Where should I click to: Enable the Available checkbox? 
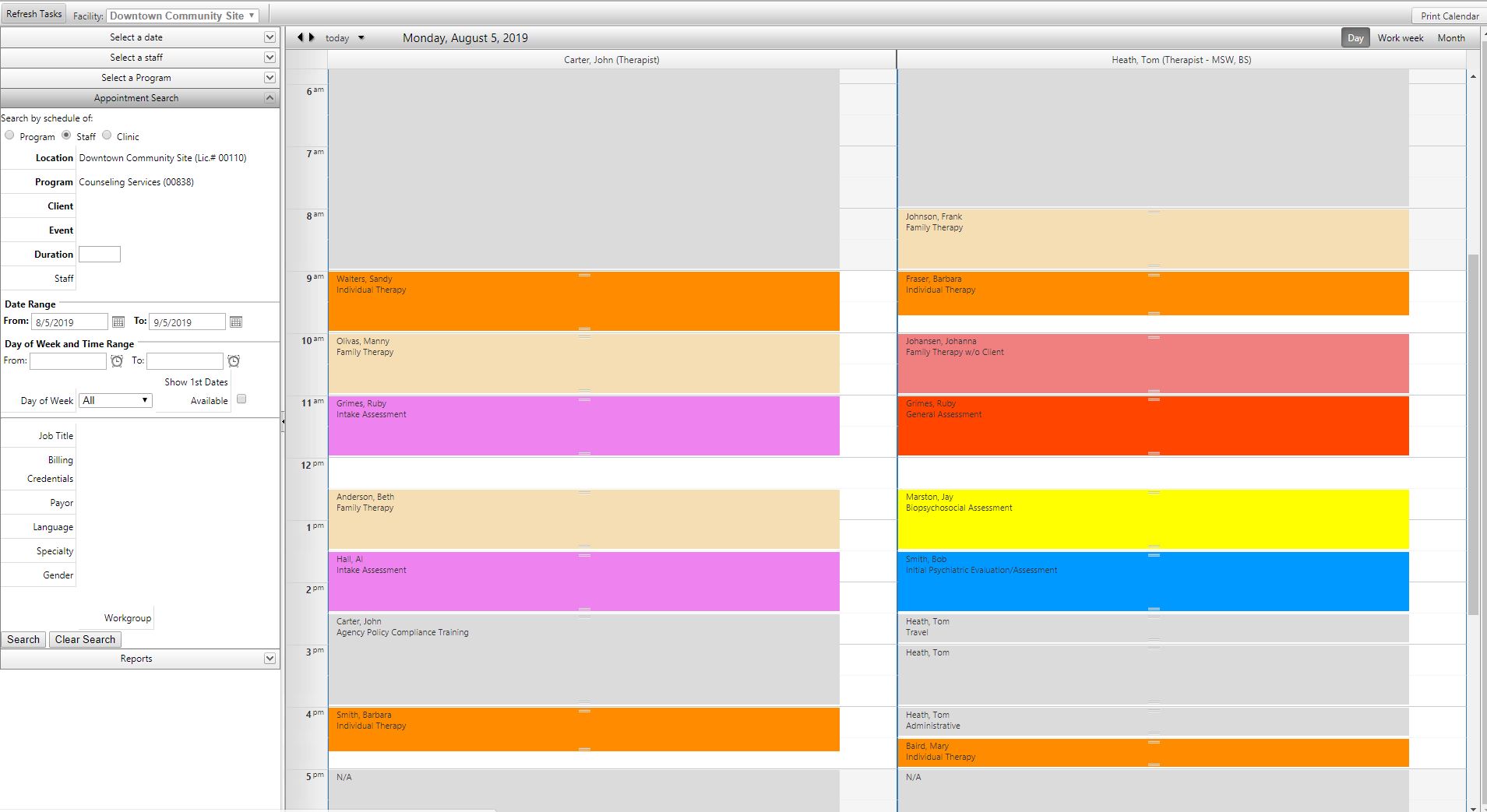click(x=241, y=398)
